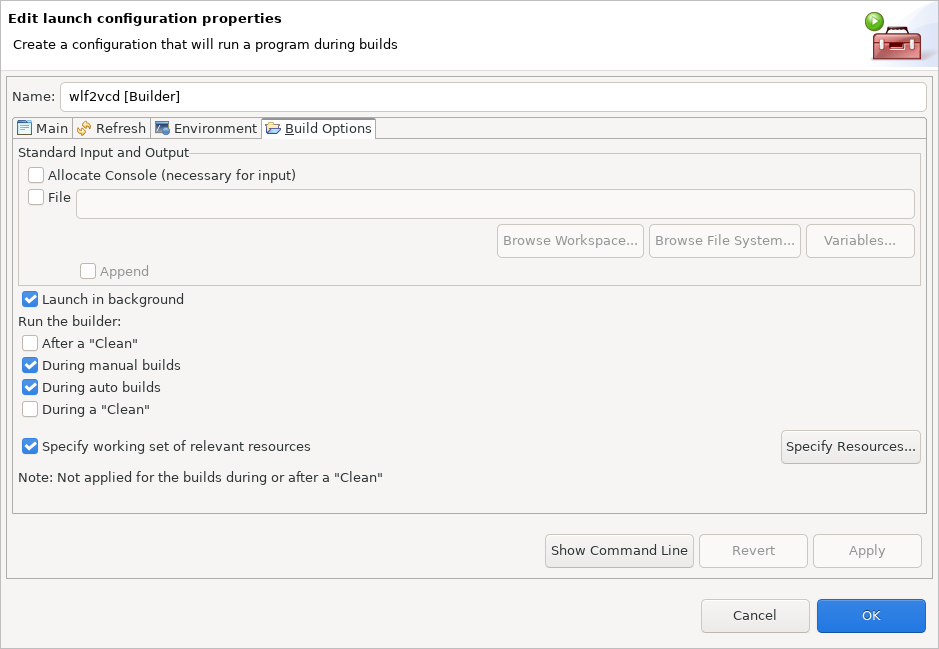The width and height of the screenshot is (939, 649).
Task: Confirm the dialog with OK
Action: pos(871,616)
